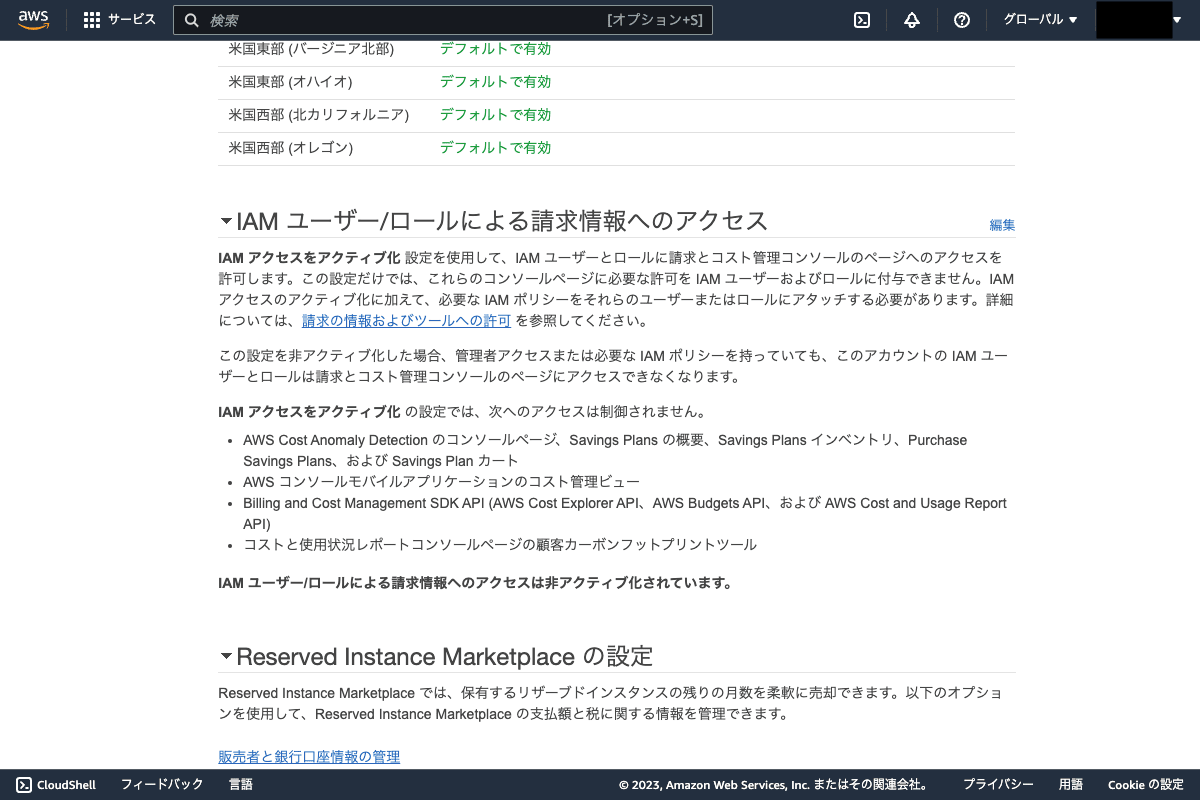Open the notifications bell
Image resolution: width=1200 pixels, height=800 pixels.
tap(912, 20)
